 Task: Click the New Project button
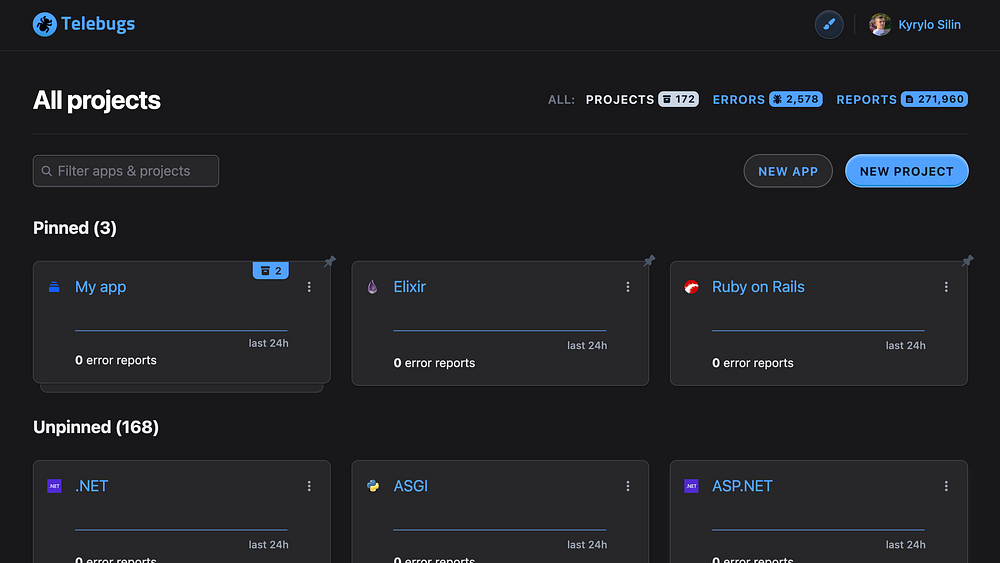tap(906, 171)
